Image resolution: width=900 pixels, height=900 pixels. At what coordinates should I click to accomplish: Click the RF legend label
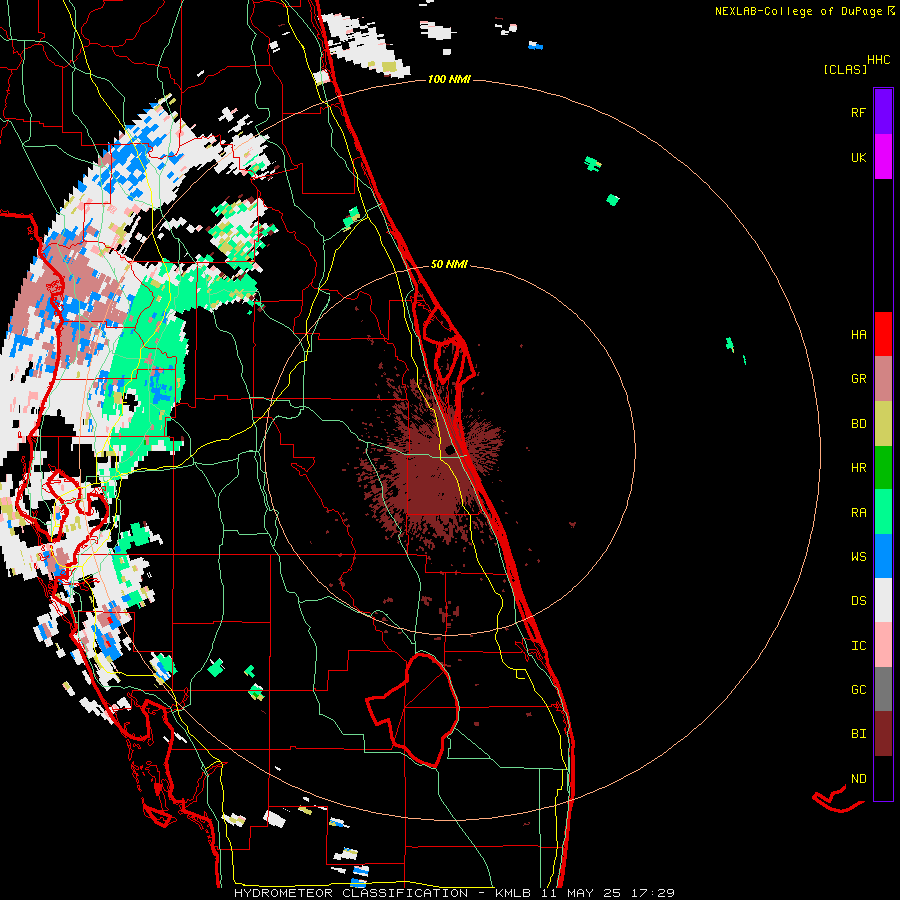[x=858, y=112]
